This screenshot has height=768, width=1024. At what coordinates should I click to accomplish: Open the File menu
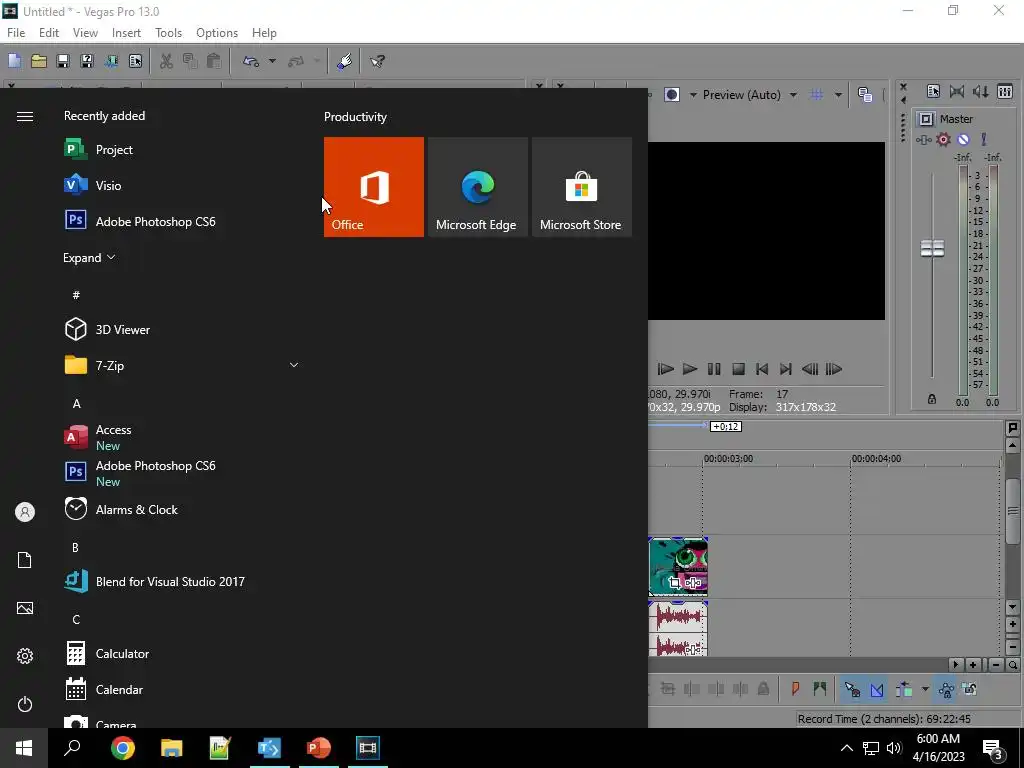click(x=16, y=33)
